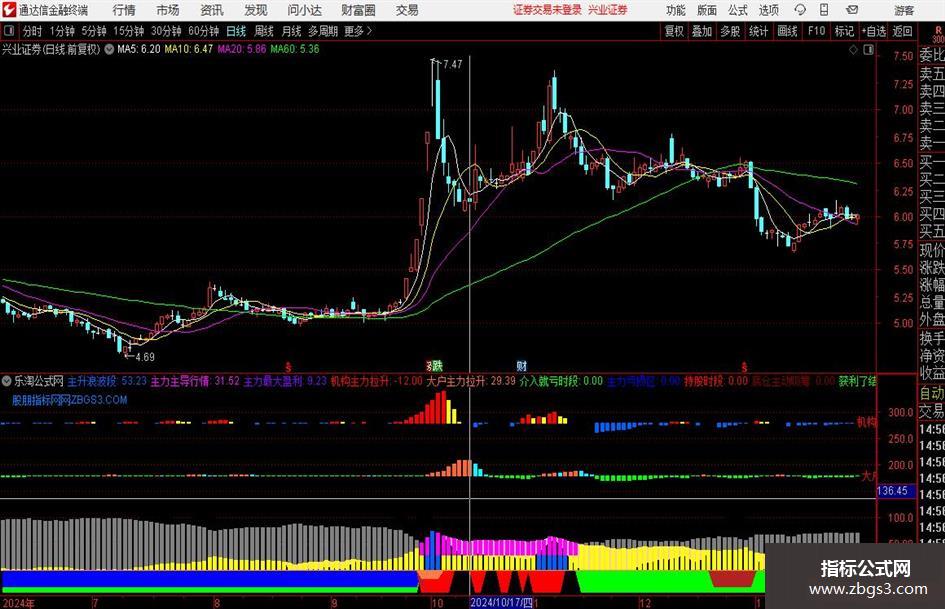Viewport: 945px width, 609px height.
Task: Open the F10 company info button
Action: (817, 31)
